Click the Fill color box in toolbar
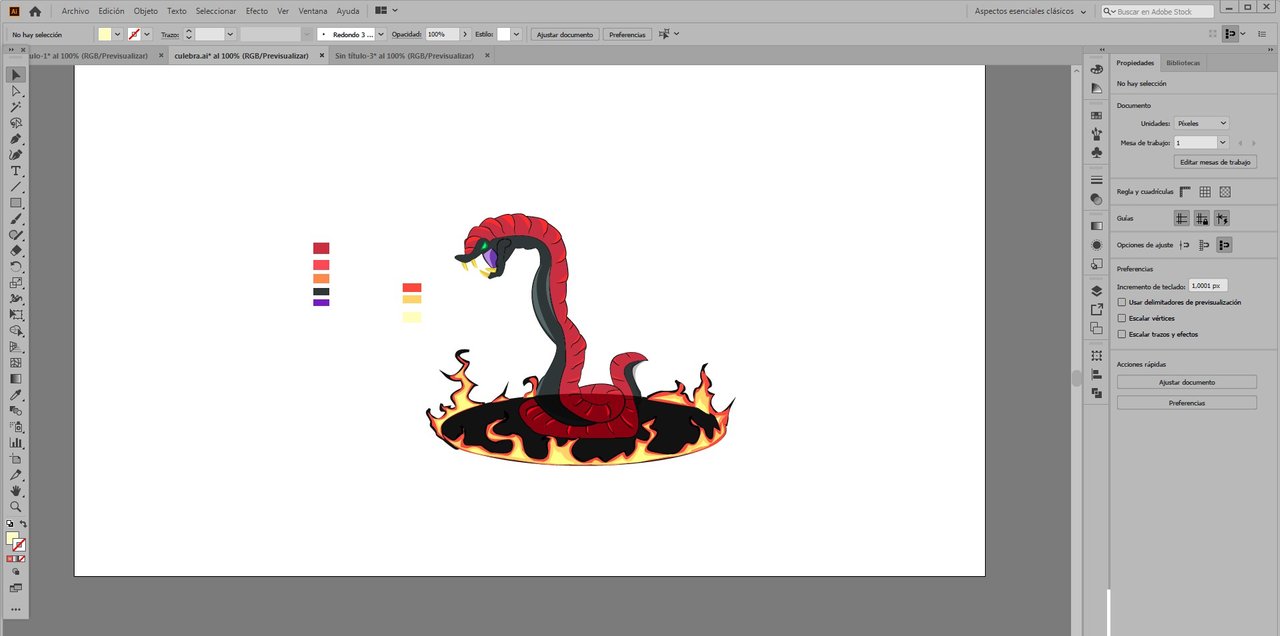This screenshot has height=636, width=1280. 12,538
